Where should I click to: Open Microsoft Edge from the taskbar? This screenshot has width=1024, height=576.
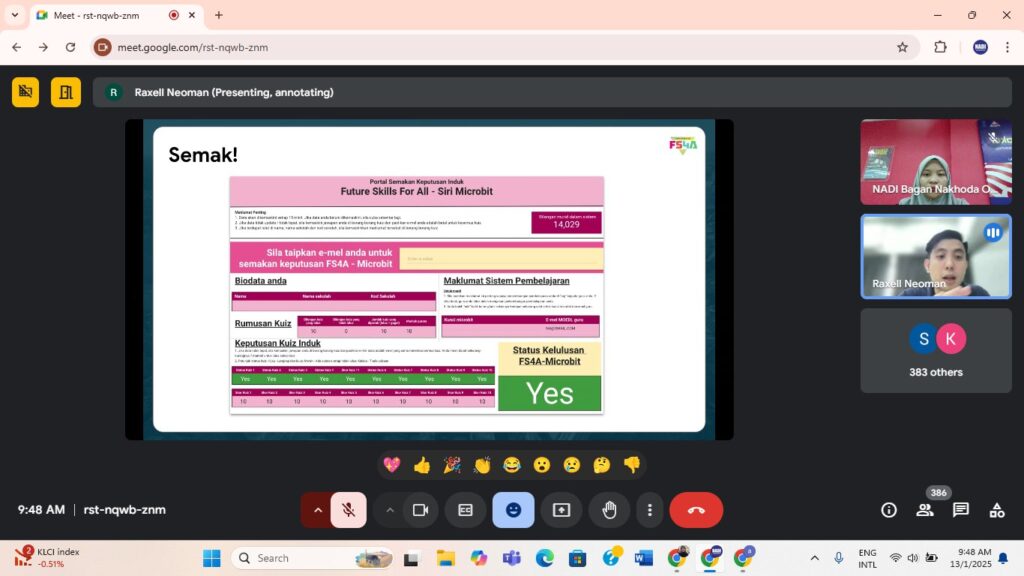pyautogui.click(x=545, y=558)
